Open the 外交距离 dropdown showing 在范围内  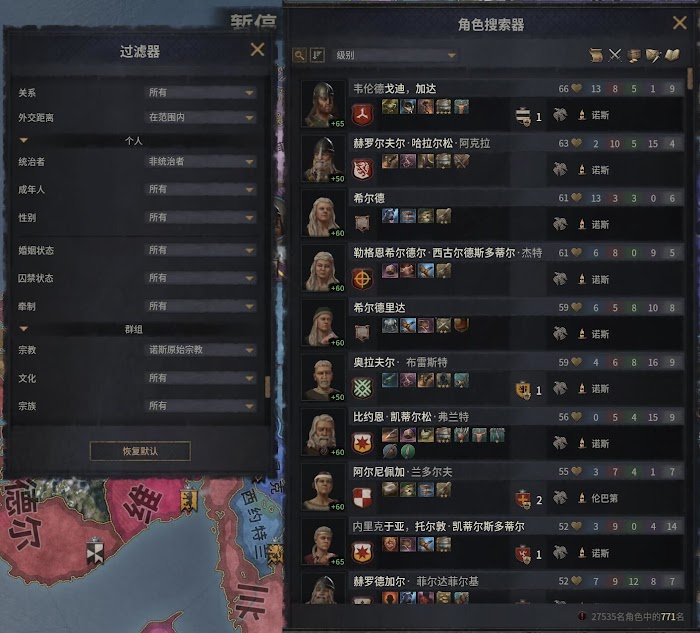tap(200, 117)
